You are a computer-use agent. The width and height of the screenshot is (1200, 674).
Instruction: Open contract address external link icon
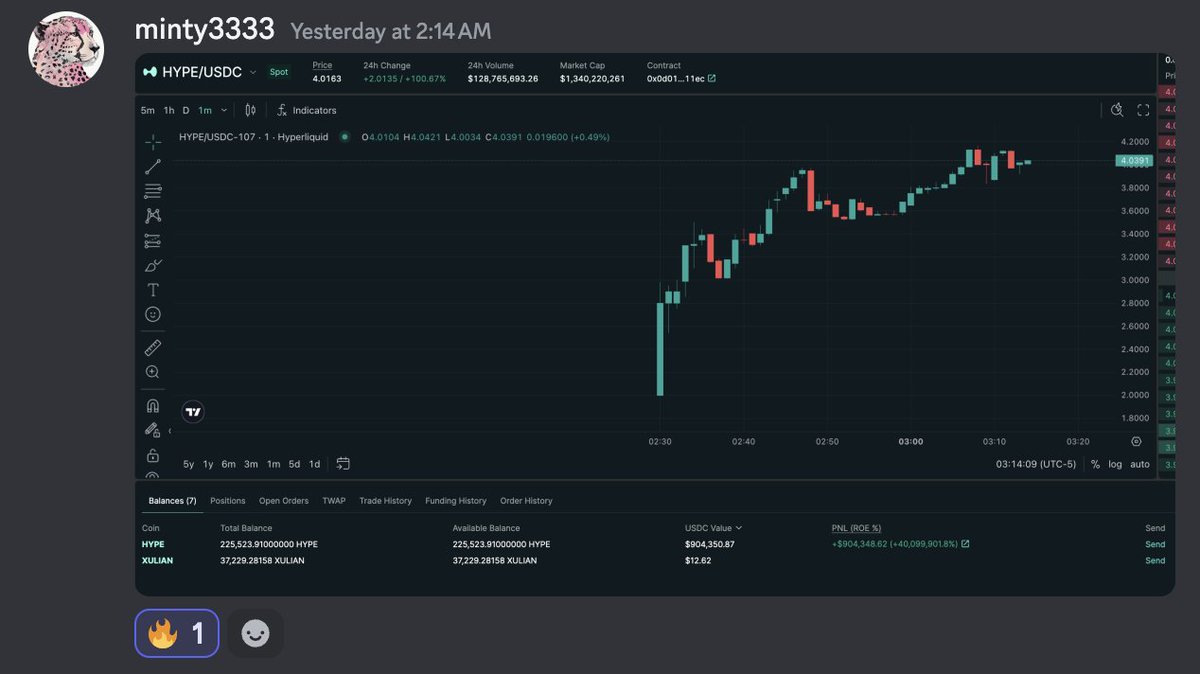click(x=712, y=78)
